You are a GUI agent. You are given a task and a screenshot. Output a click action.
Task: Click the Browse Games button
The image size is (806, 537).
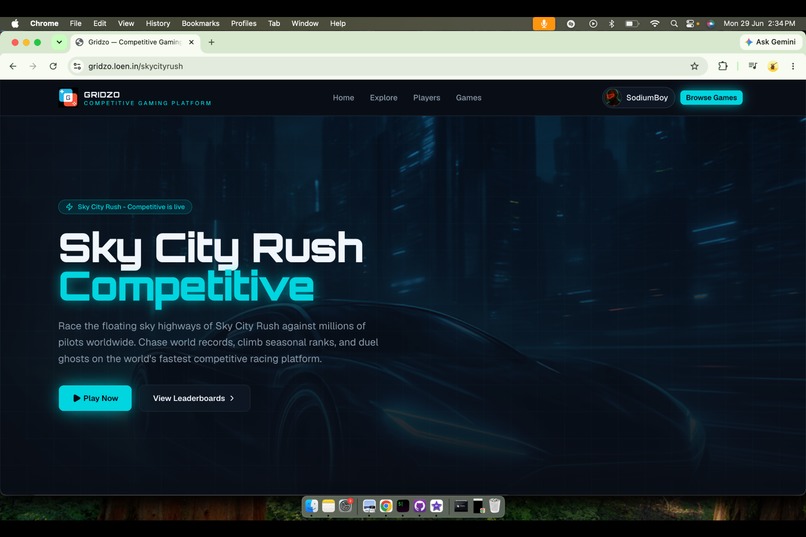click(711, 98)
